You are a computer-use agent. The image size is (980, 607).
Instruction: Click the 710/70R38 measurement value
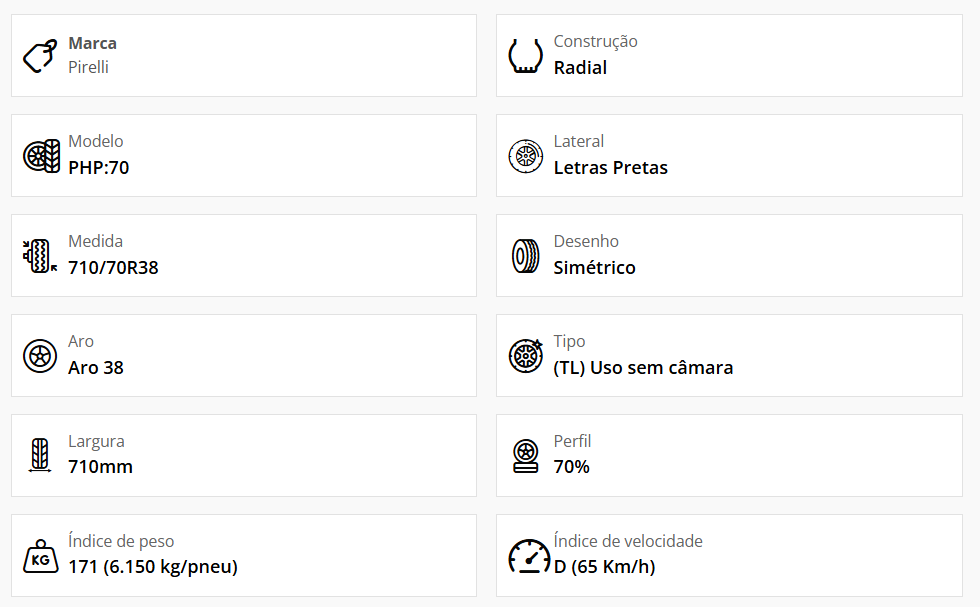pyautogui.click(x=113, y=268)
